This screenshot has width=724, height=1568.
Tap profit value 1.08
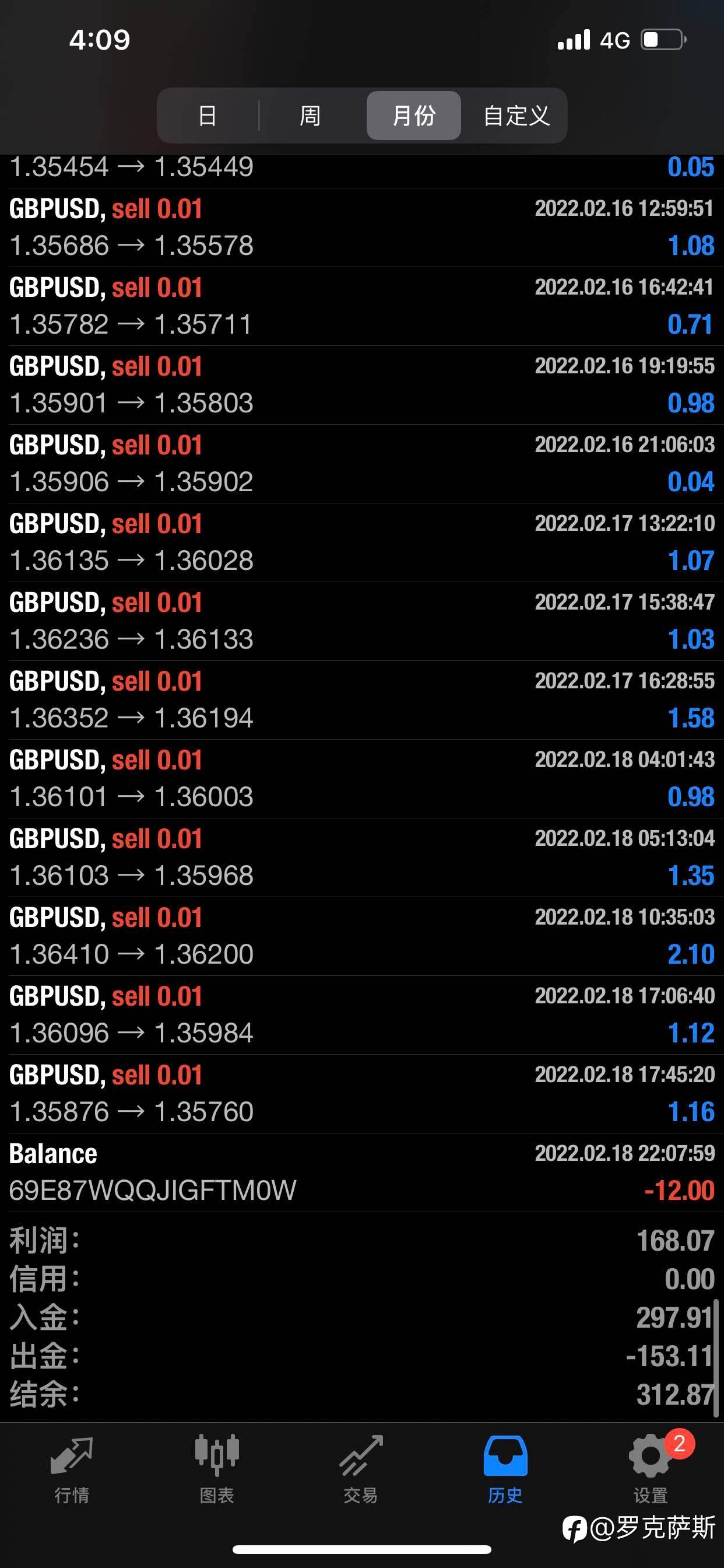coord(691,246)
